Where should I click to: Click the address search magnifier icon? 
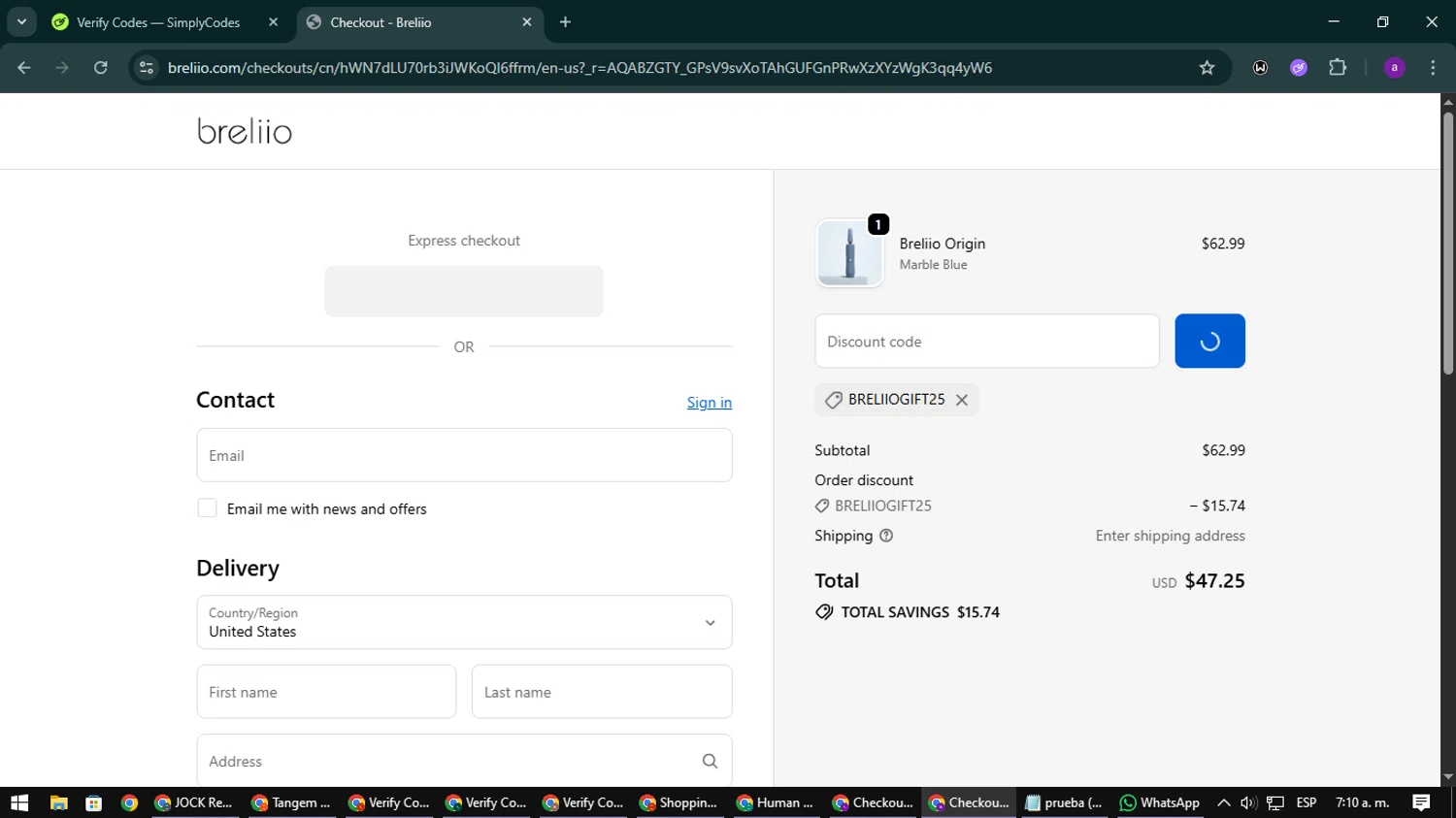pyautogui.click(x=710, y=762)
